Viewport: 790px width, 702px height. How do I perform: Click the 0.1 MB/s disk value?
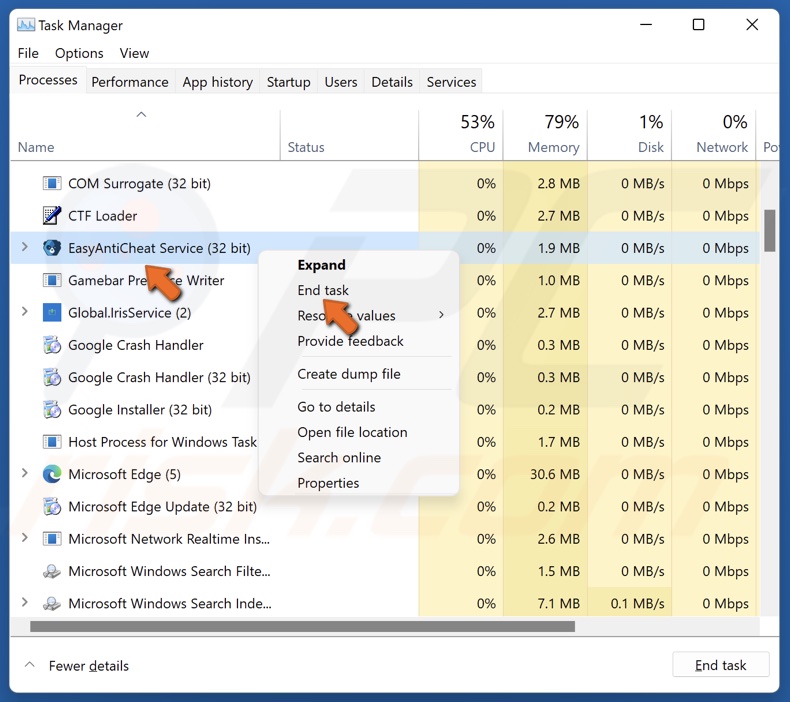(x=637, y=603)
